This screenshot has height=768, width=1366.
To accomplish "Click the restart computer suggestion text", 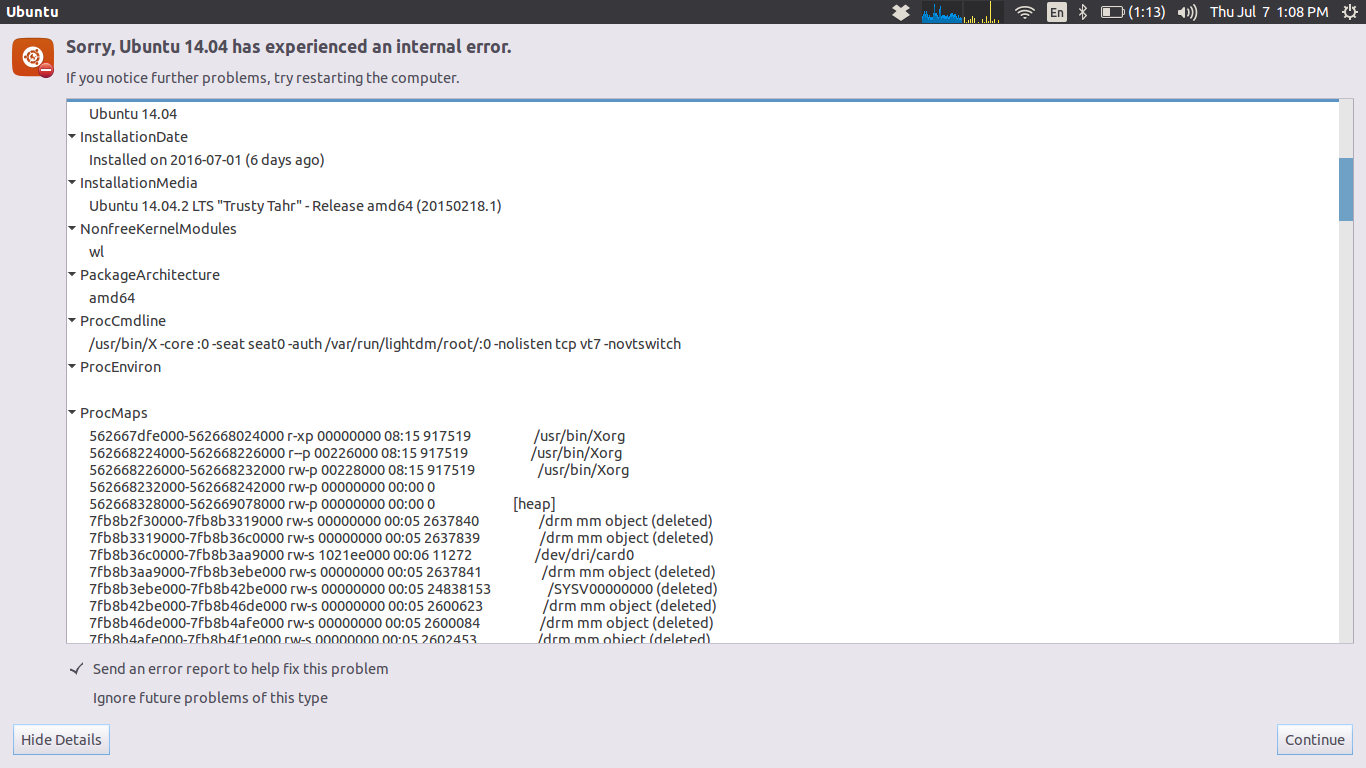I will pos(263,78).
